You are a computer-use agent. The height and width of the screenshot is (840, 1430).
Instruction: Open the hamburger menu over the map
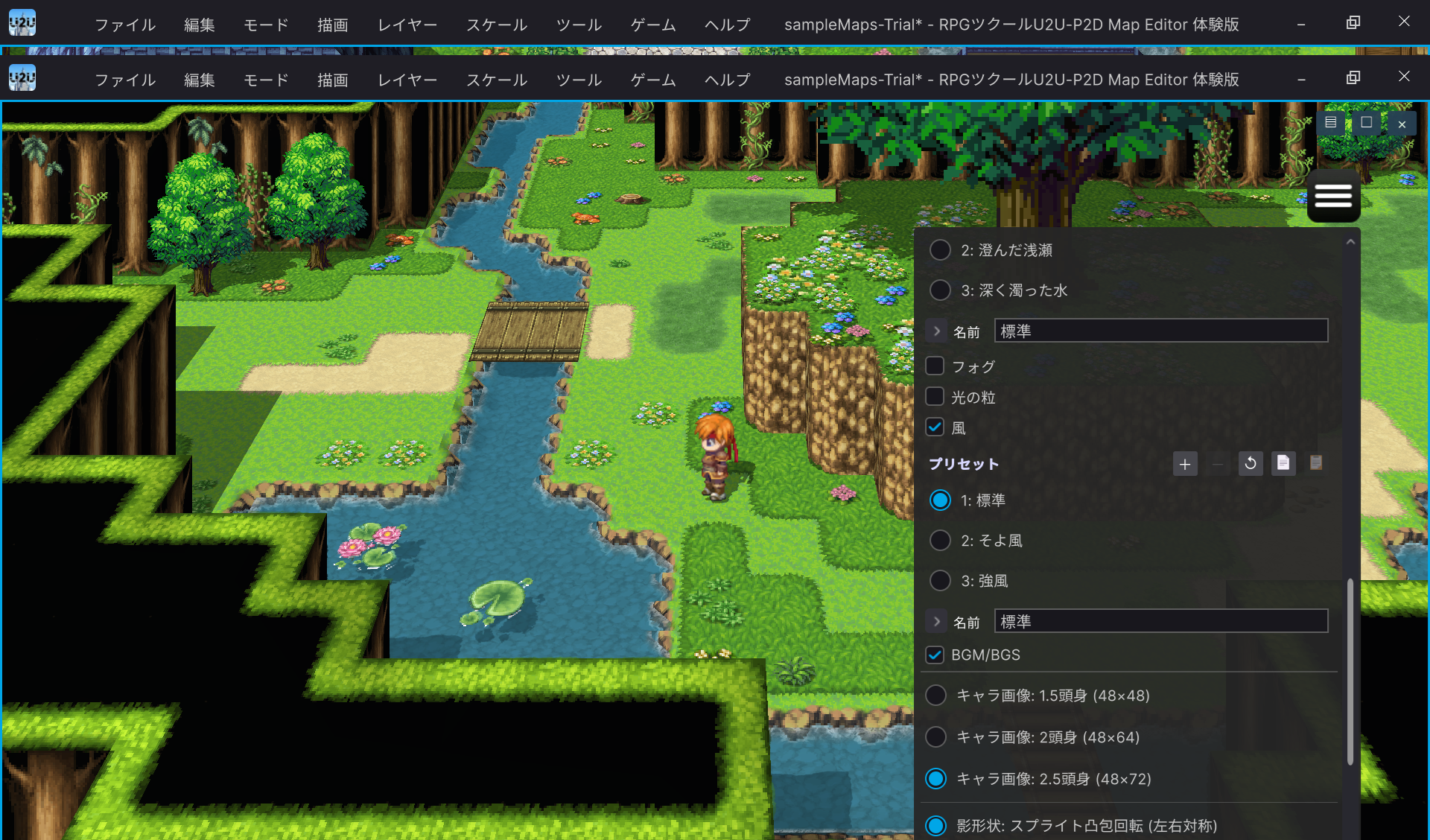tap(1333, 197)
